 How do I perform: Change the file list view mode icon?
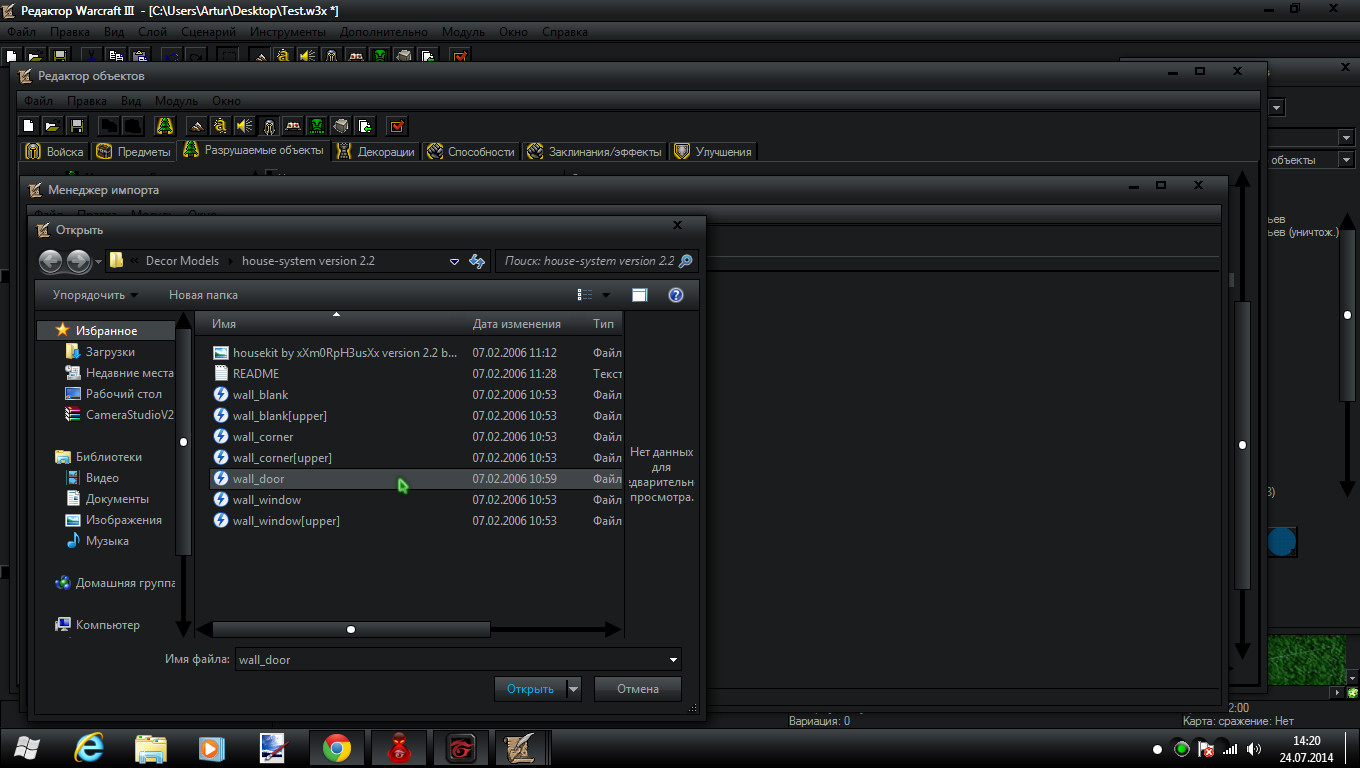(x=585, y=295)
